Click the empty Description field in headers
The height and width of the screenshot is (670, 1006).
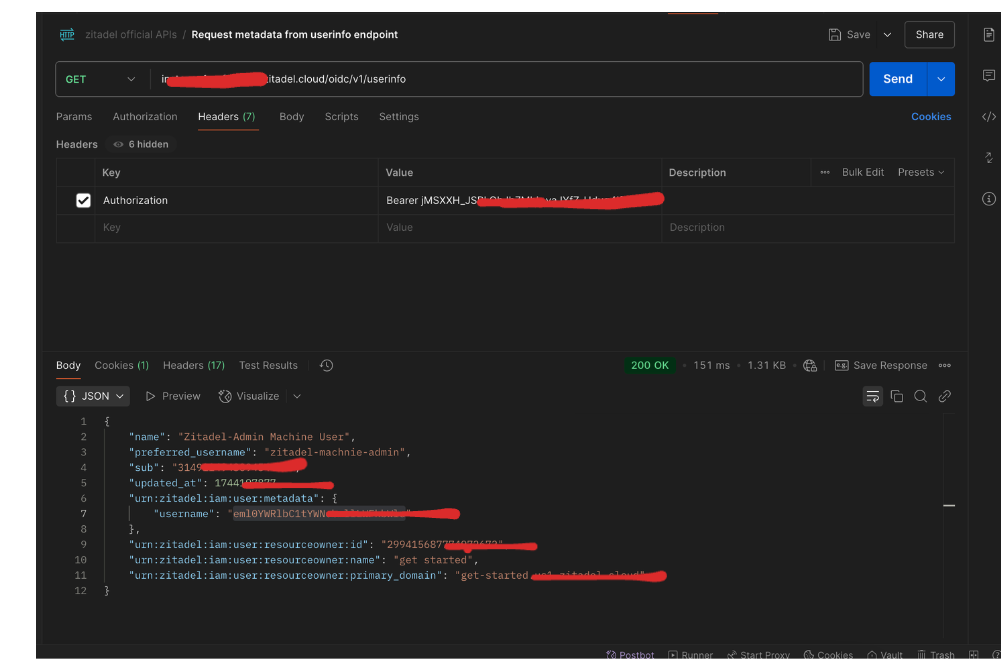pyautogui.click(x=808, y=227)
